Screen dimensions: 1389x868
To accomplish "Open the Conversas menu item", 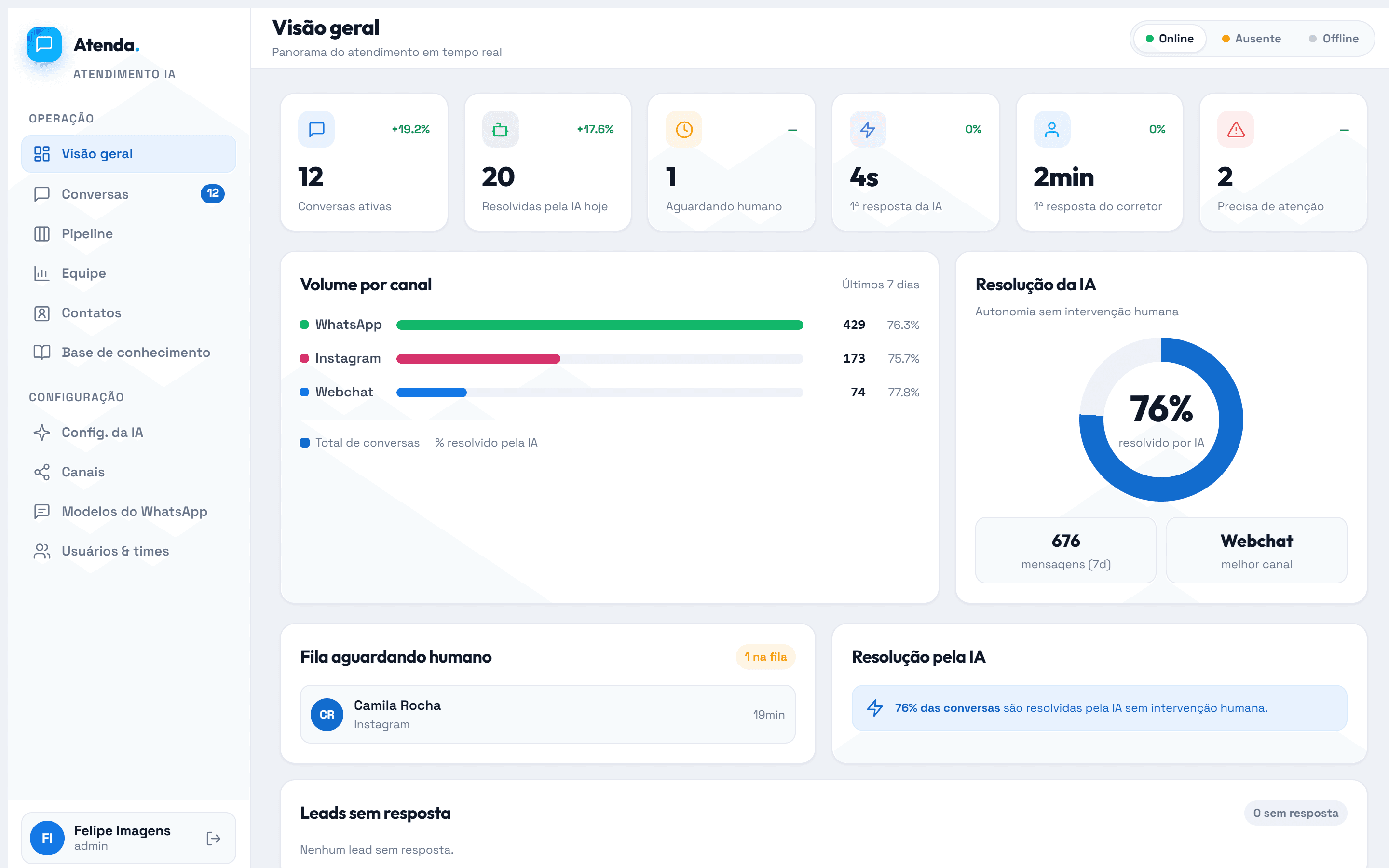I will (x=129, y=194).
